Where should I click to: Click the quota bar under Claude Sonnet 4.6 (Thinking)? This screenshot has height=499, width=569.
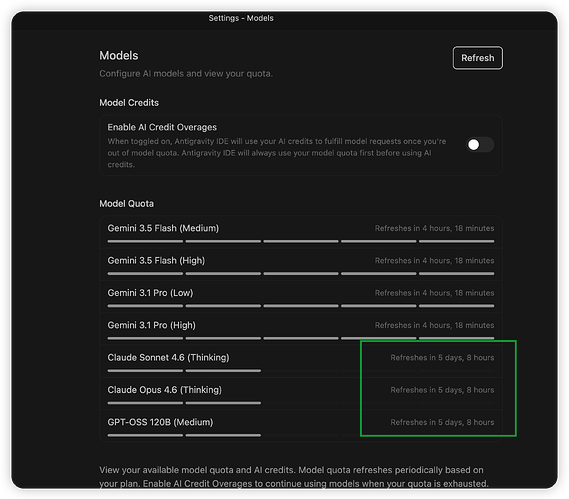301,371
